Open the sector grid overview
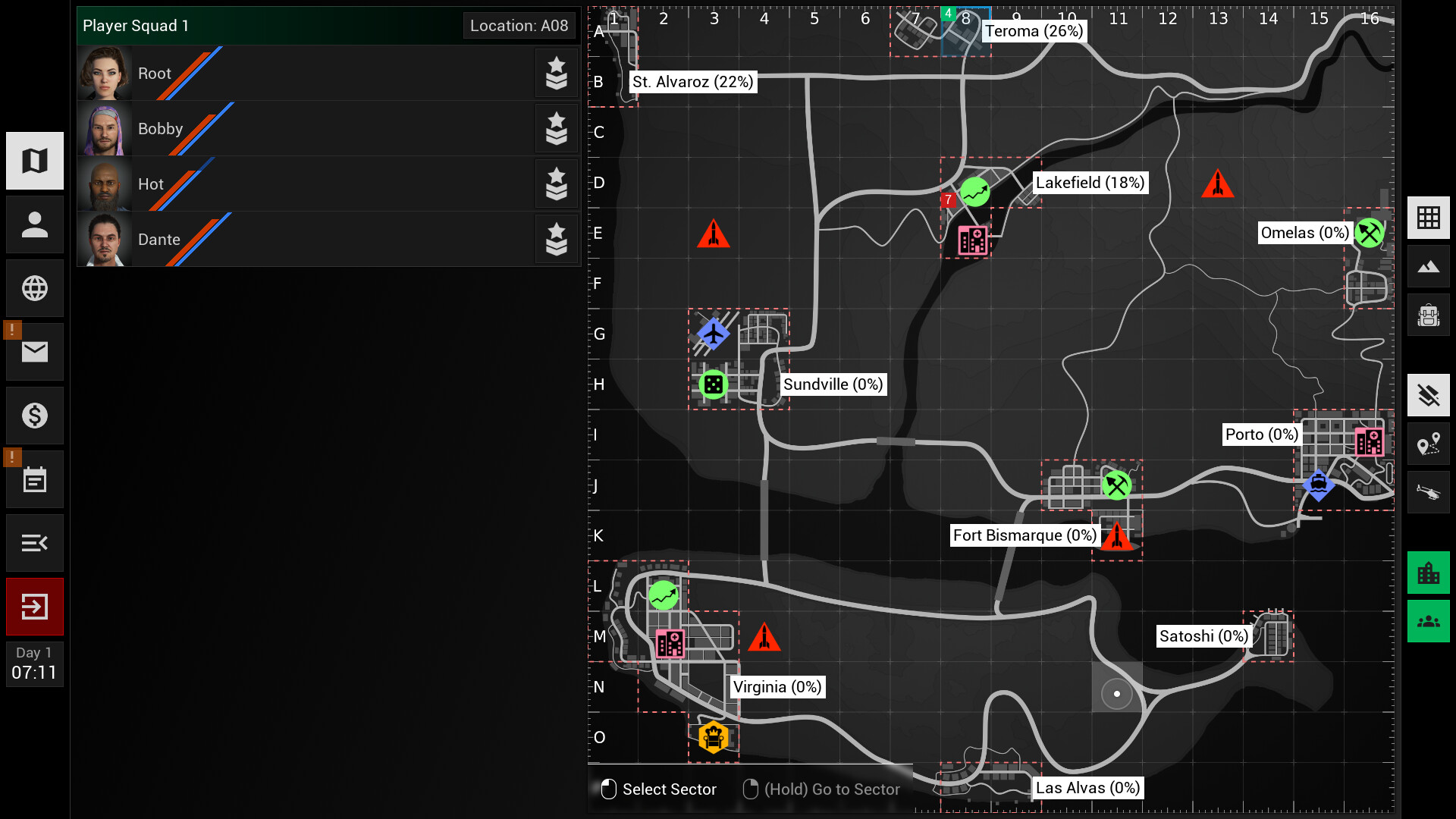This screenshot has width=1456, height=819. coord(1429,218)
